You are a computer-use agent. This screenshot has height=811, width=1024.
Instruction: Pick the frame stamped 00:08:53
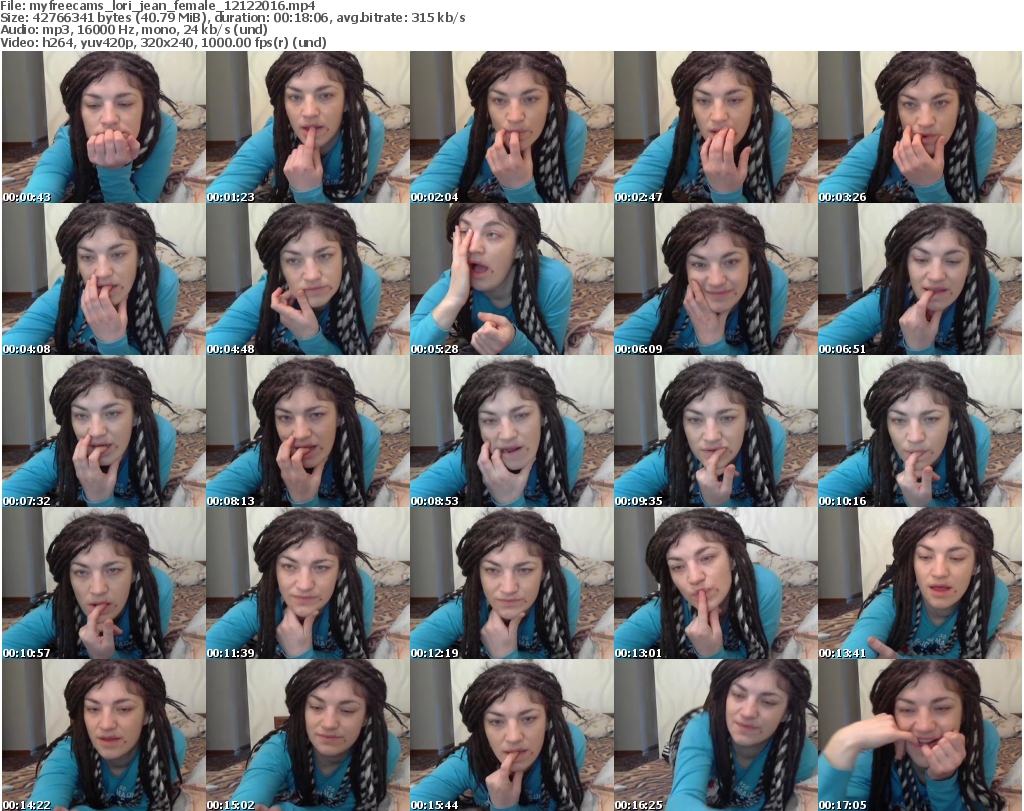(512, 431)
